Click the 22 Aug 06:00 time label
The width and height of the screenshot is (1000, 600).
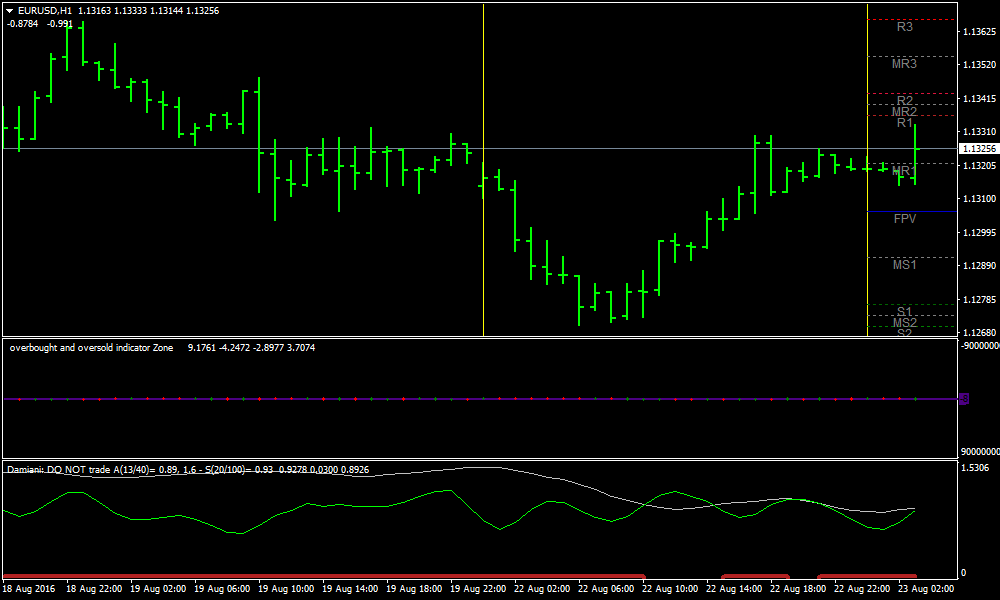[x=607, y=589]
